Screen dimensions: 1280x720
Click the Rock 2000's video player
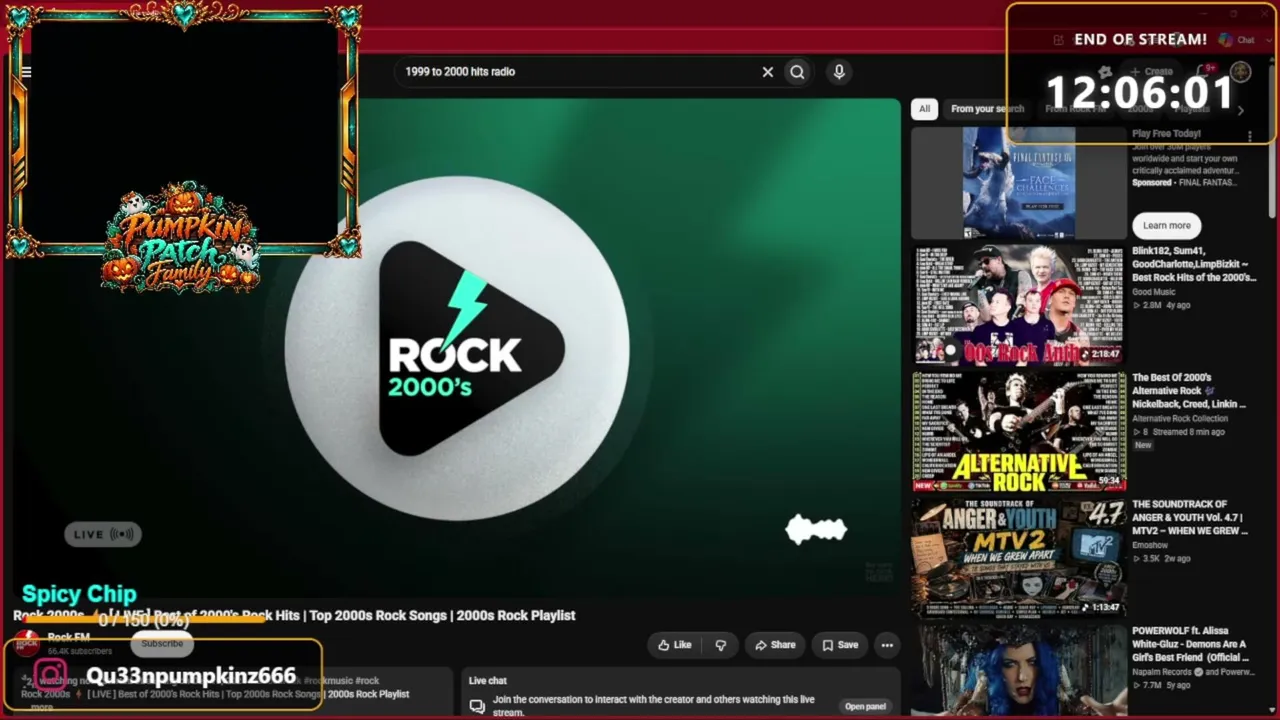pos(456,348)
